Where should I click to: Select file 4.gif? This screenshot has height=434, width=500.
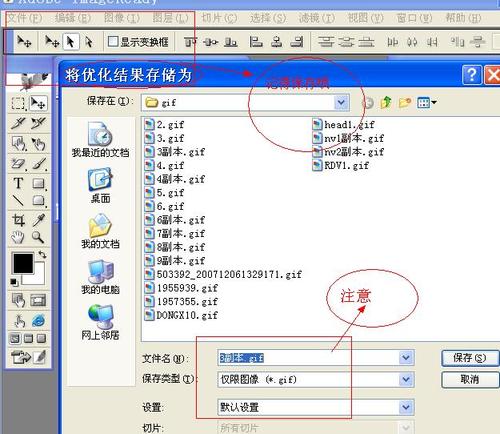(164, 165)
